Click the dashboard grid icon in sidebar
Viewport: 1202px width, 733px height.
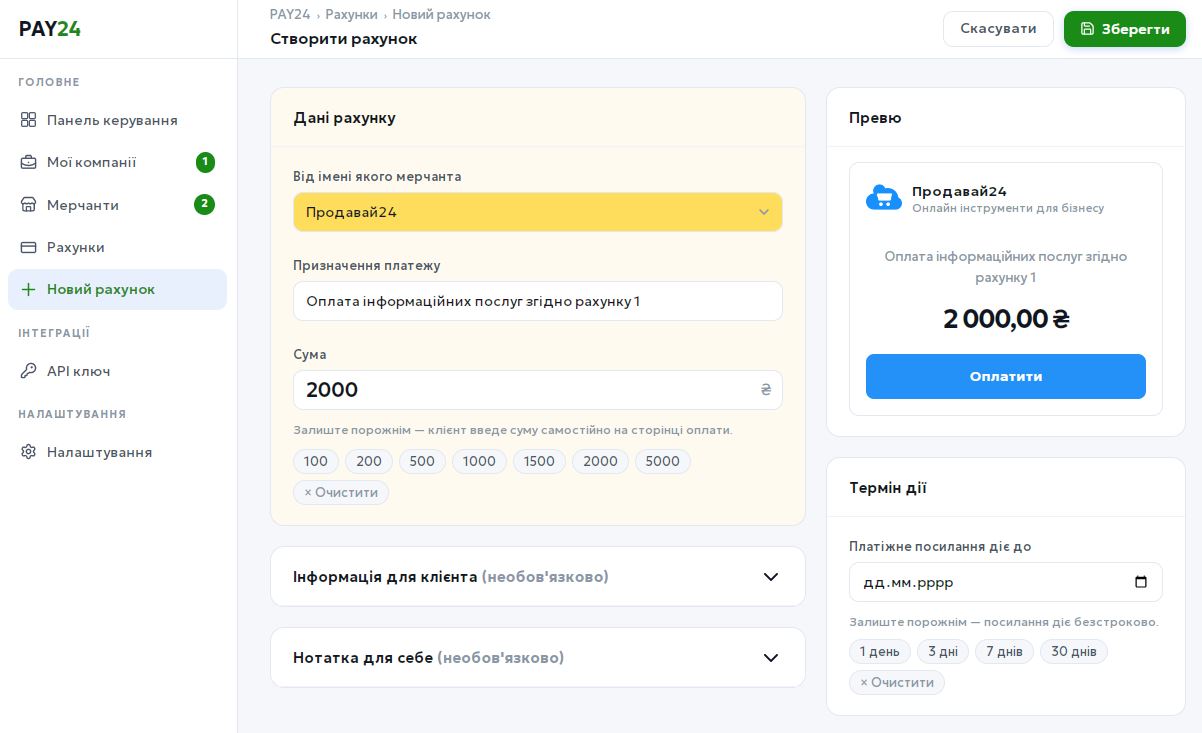[x=29, y=120]
